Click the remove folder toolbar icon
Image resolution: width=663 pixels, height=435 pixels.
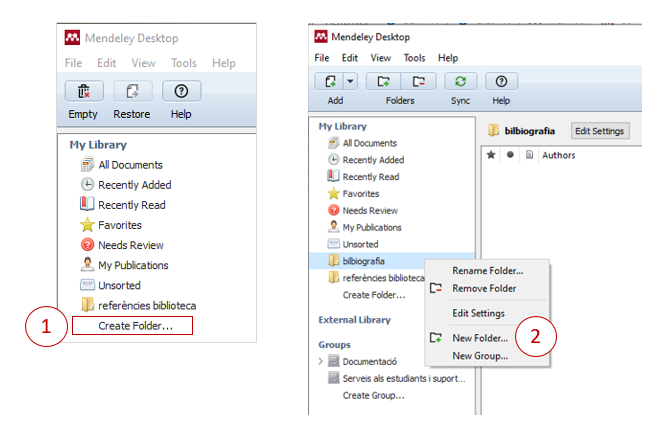point(419,81)
